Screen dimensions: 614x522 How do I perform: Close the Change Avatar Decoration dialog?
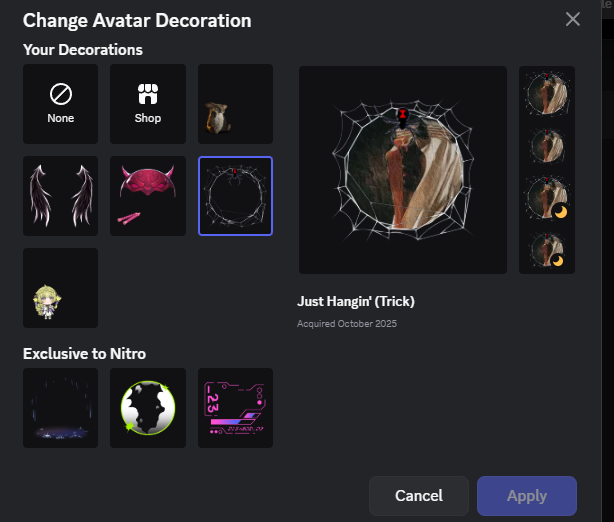(x=573, y=19)
